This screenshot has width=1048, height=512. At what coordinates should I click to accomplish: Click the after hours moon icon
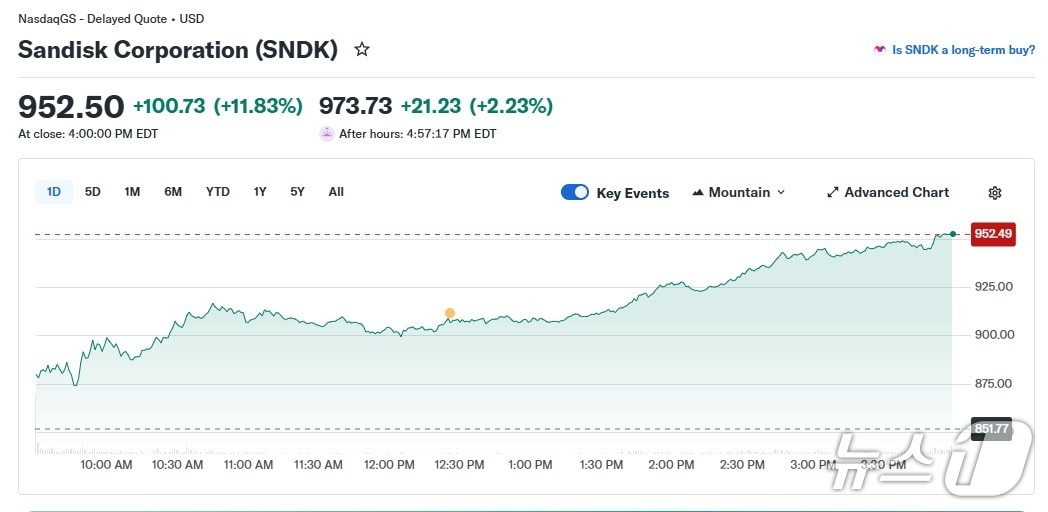tap(326, 133)
